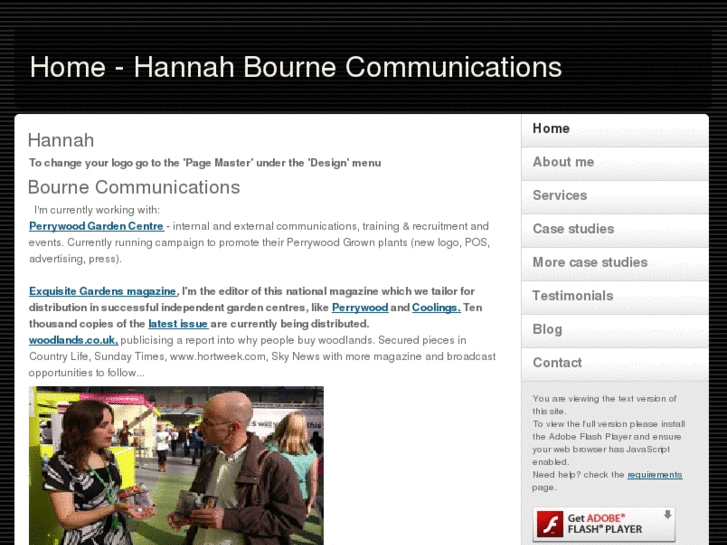Click the Hannah heading text
The width and height of the screenshot is (727, 545).
61,140
